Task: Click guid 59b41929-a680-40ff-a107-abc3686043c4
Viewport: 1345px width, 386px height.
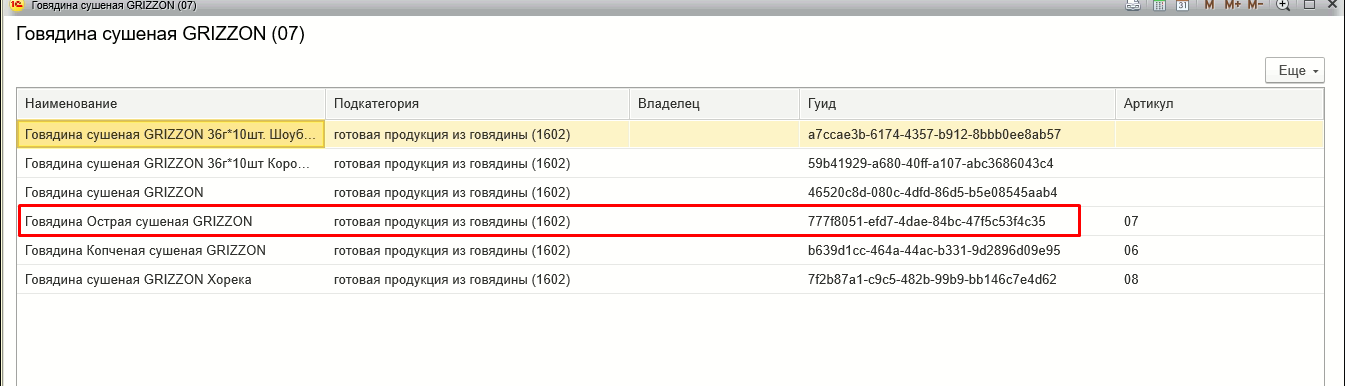Action: click(930, 163)
